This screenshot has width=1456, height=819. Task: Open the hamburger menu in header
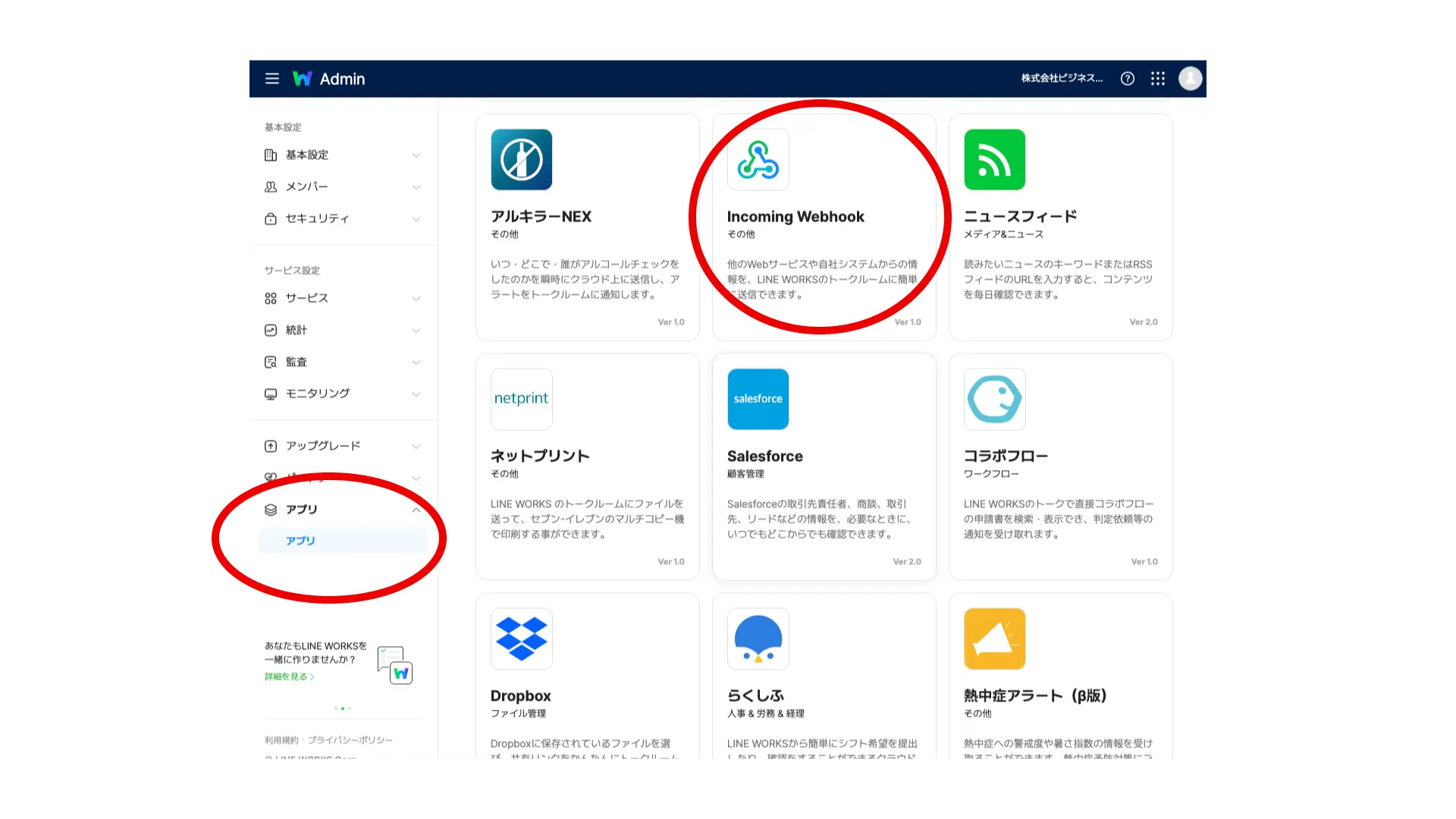(x=272, y=79)
